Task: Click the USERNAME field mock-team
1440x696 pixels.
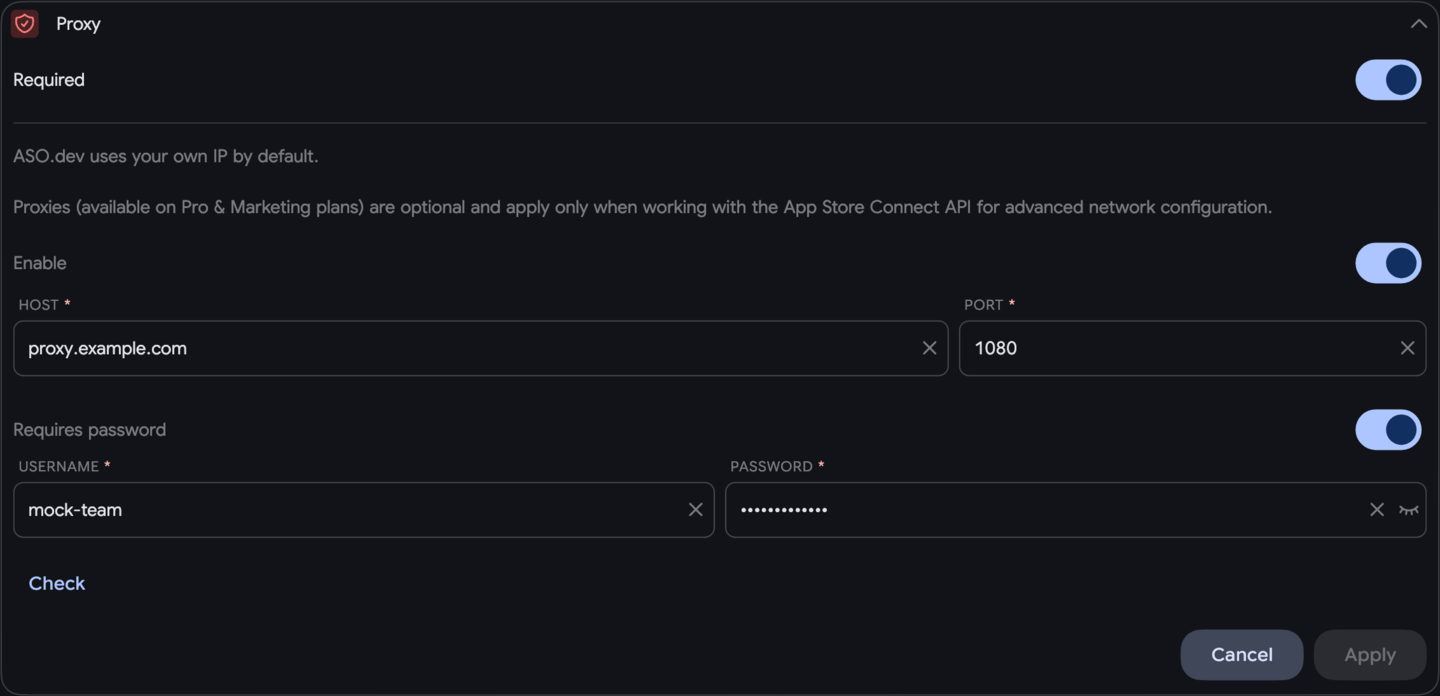Action: coord(363,510)
